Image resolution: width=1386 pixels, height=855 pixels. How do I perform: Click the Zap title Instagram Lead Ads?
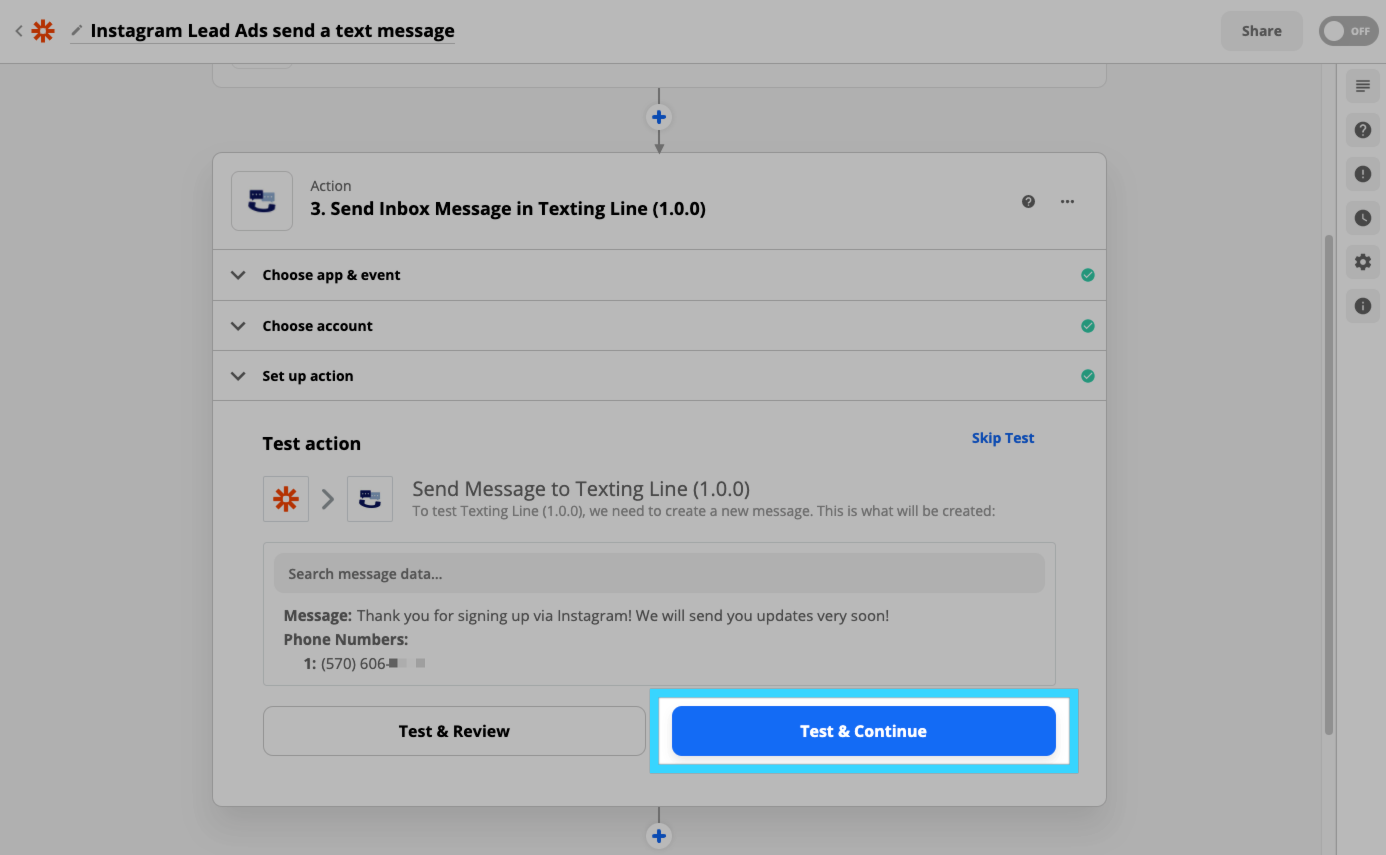point(272,31)
